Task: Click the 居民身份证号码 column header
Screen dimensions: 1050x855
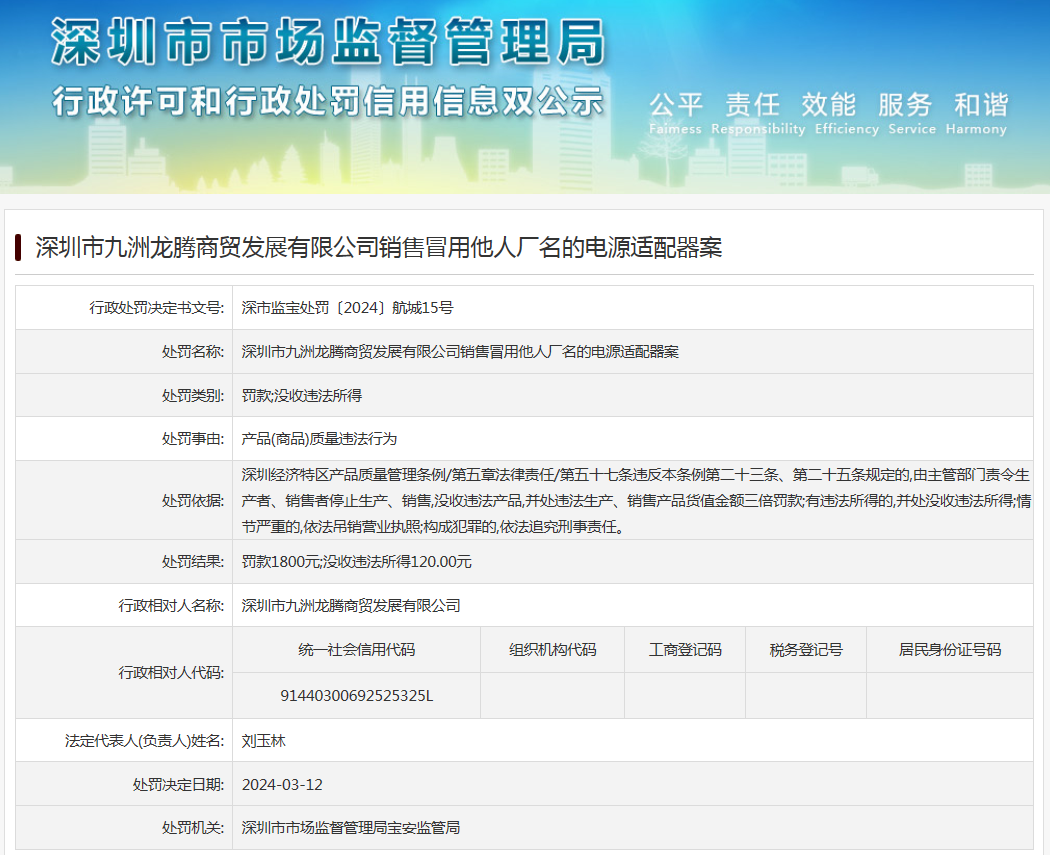Action: pyautogui.click(x=949, y=650)
